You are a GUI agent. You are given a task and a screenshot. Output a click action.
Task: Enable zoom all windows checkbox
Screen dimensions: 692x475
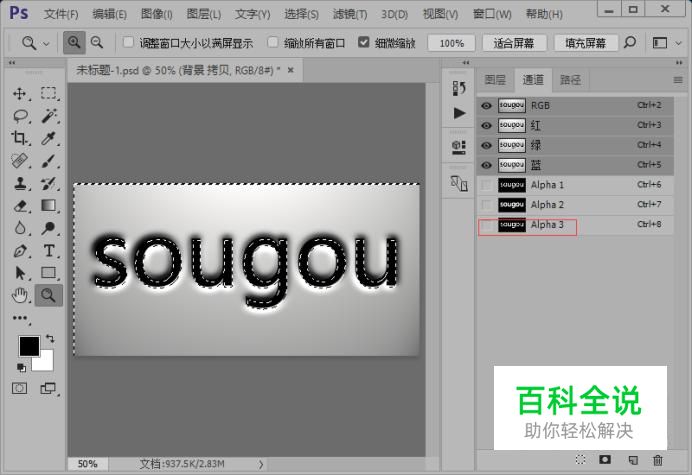[x=273, y=42]
